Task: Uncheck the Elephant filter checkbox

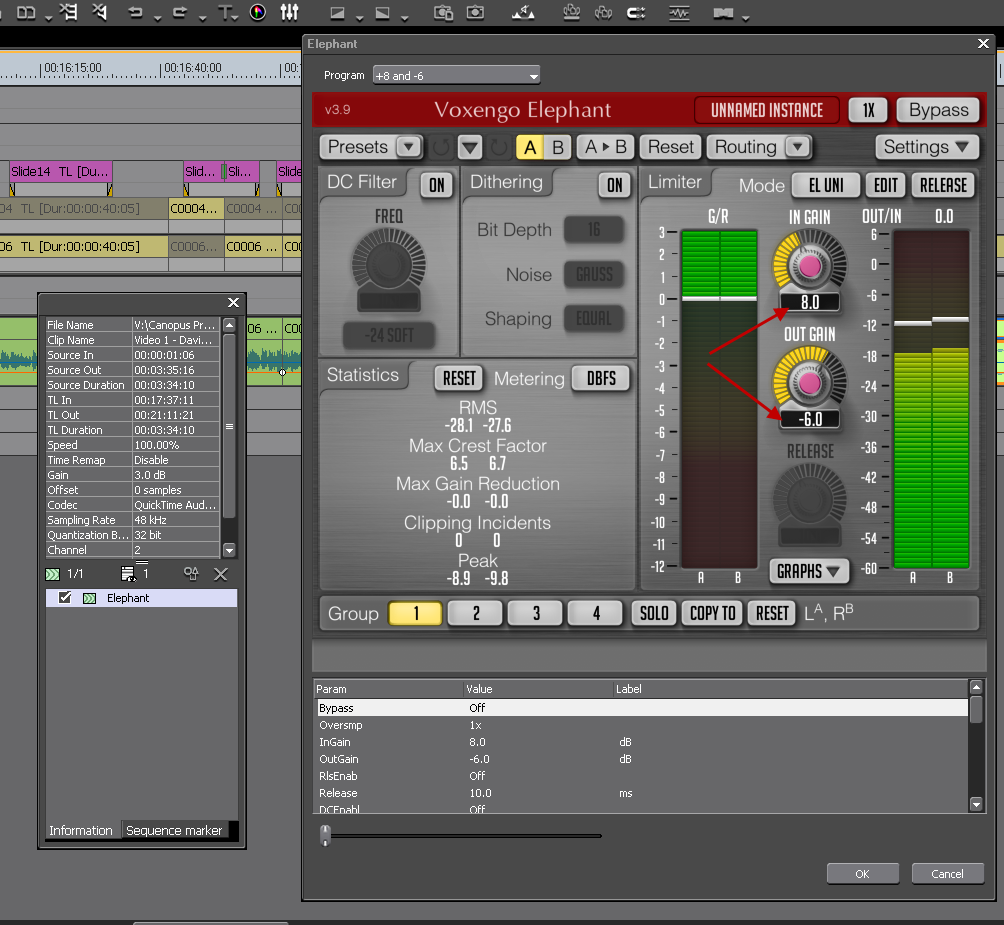Action: point(65,598)
